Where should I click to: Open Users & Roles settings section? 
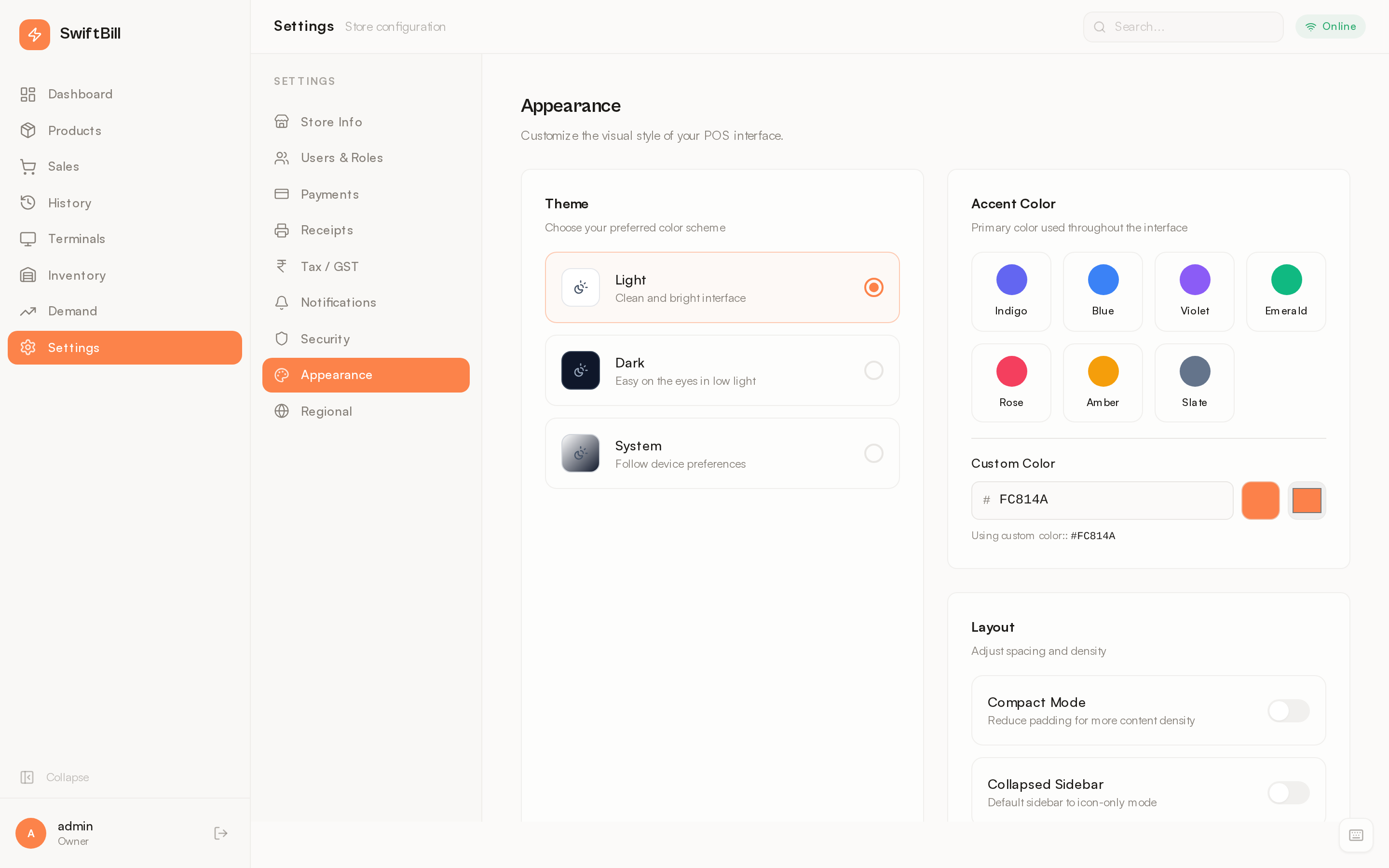pos(366,158)
